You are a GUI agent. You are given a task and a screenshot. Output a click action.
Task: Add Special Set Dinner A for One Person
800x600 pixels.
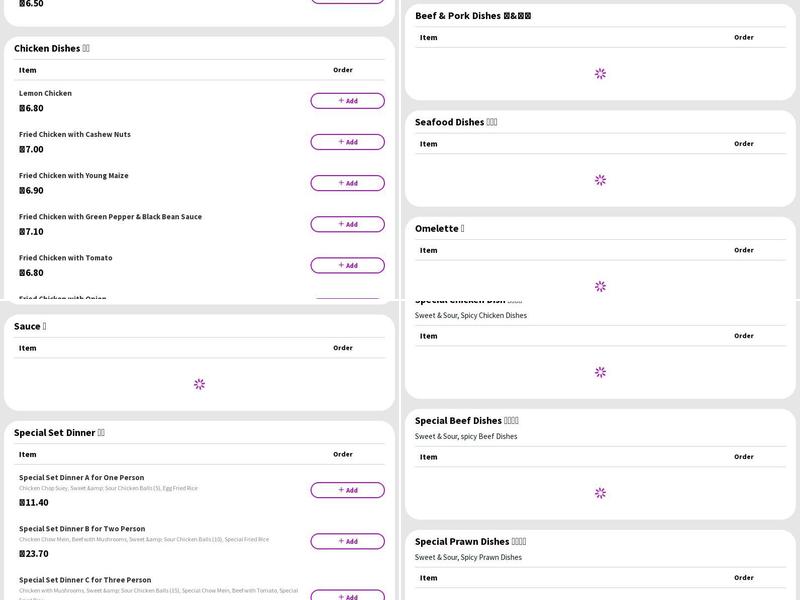[347, 490]
